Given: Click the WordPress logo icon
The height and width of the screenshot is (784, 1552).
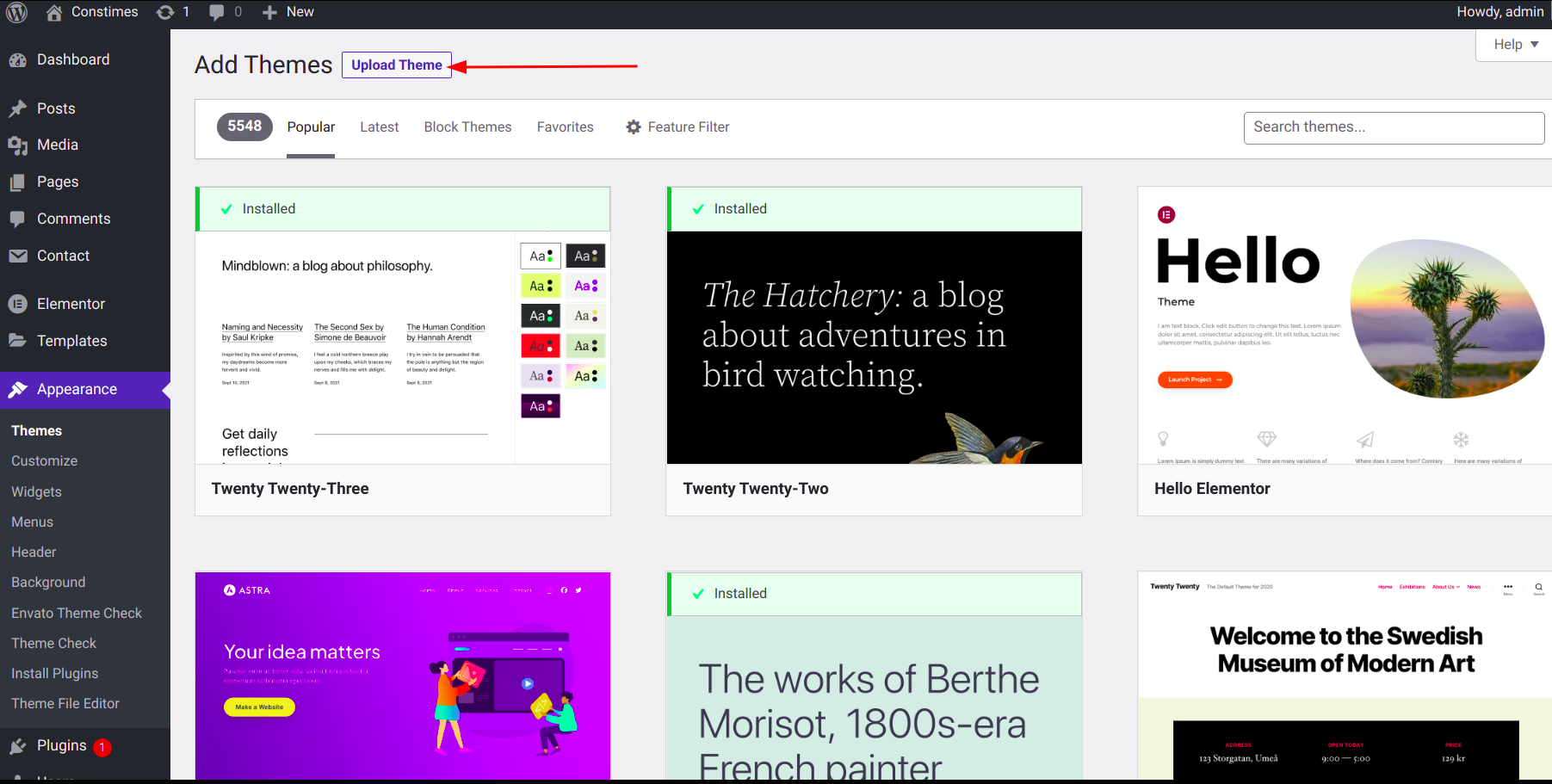Looking at the screenshot, I should tap(17, 12).
